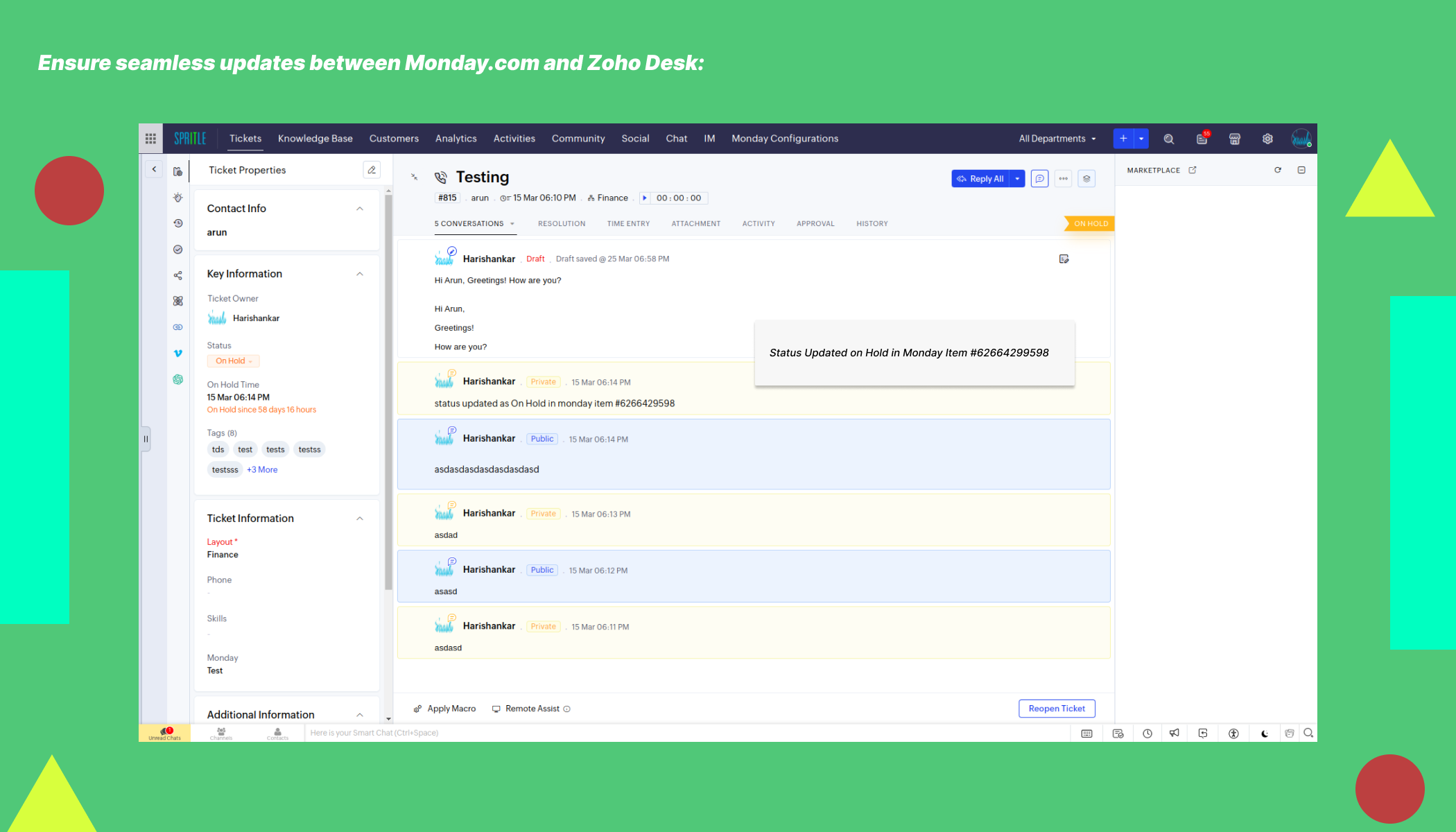The width and height of the screenshot is (1456, 832).
Task: Click the edit pencil in Ticket Properties
Action: pyautogui.click(x=372, y=170)
